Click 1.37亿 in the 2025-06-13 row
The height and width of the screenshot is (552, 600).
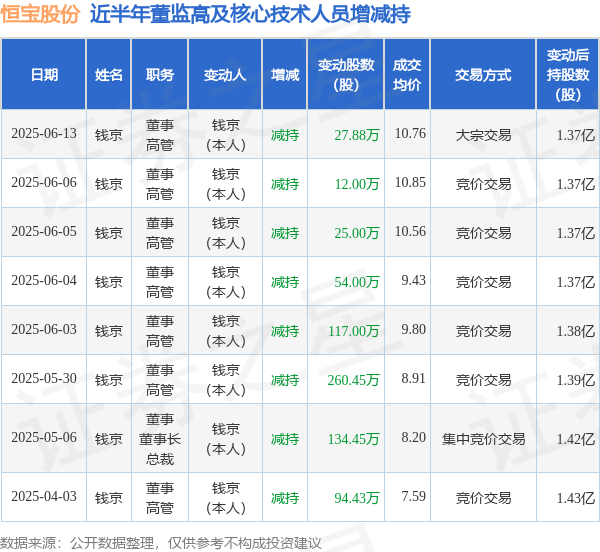pos(576,135)
